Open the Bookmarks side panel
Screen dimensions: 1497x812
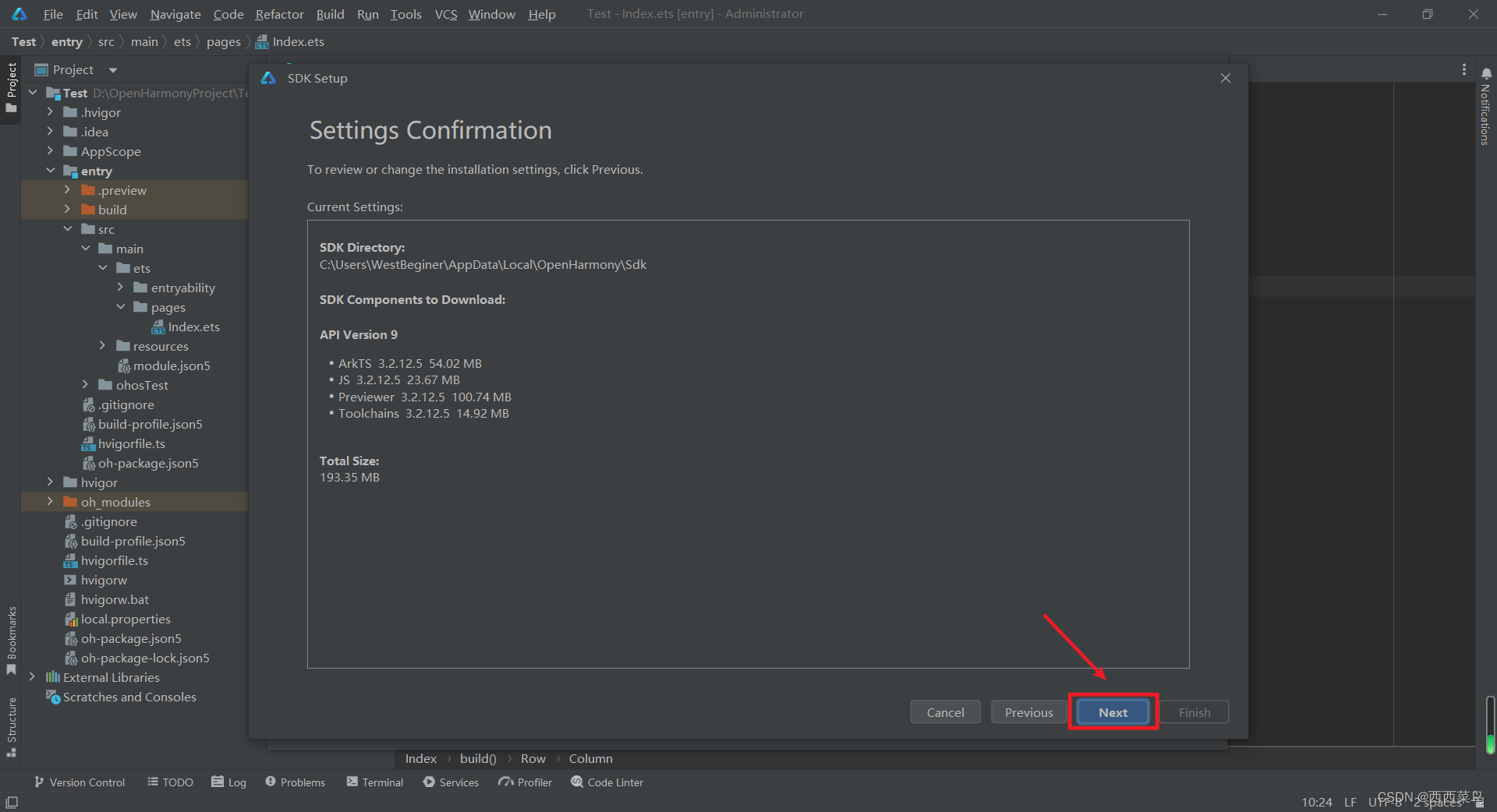[11, 641]
